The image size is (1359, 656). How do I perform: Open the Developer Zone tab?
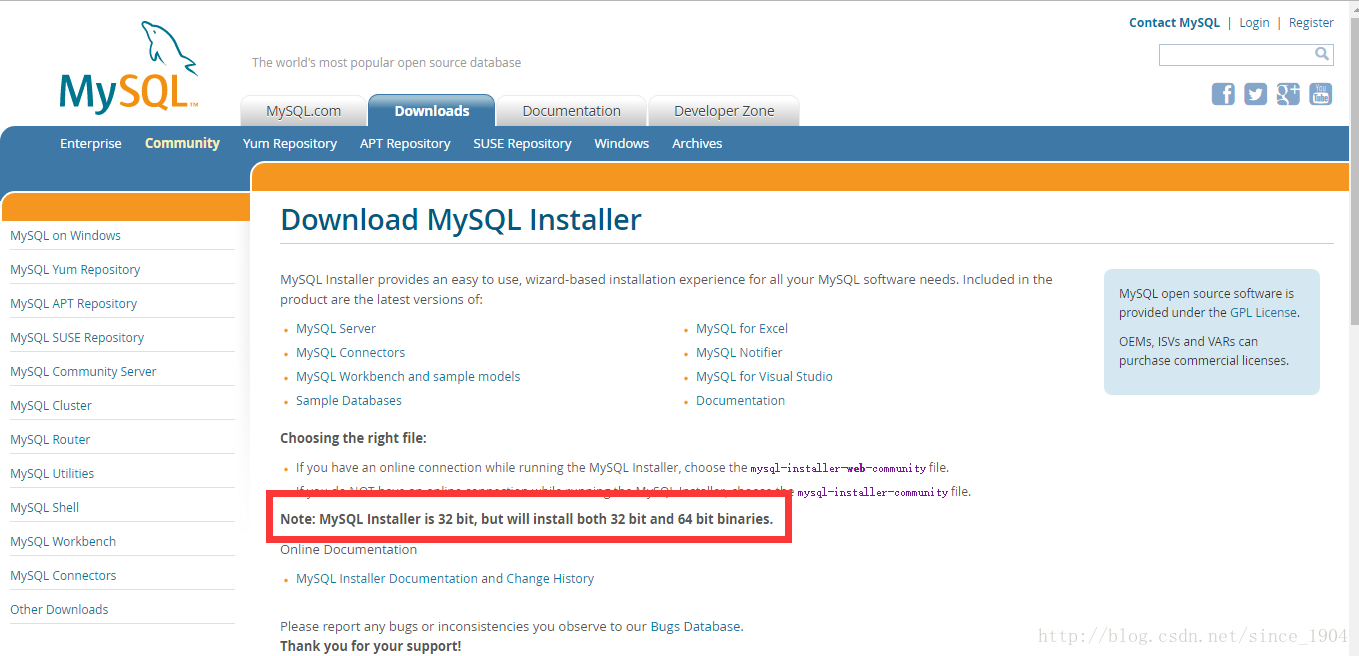pyautogui.click(x=724, y=111)
